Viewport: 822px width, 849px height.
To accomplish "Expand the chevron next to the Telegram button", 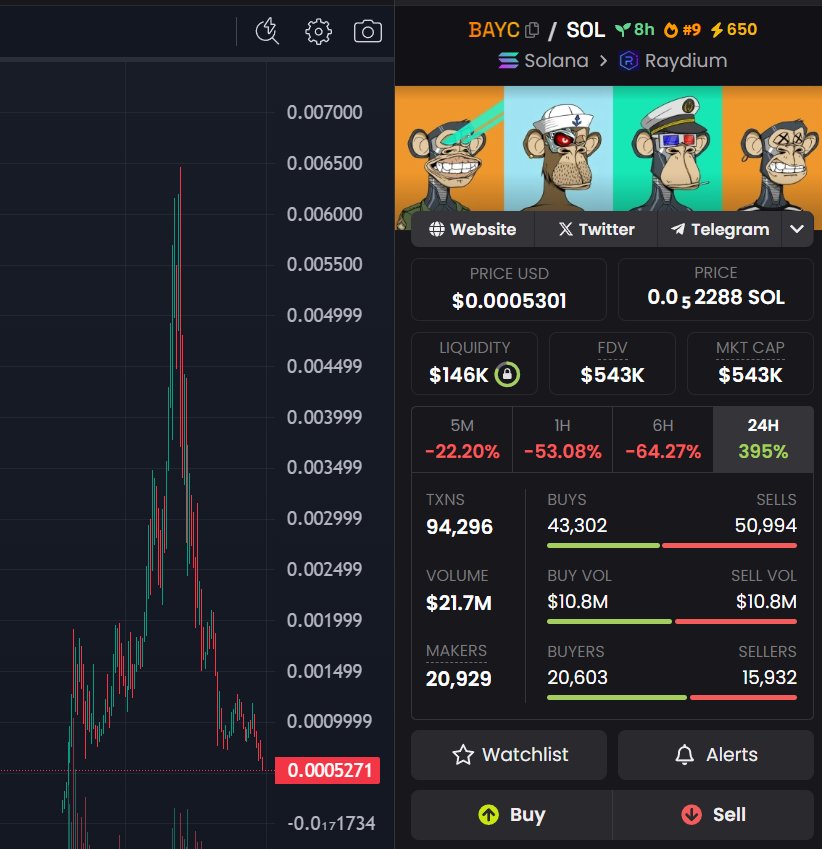I will [x=797, y=229].
